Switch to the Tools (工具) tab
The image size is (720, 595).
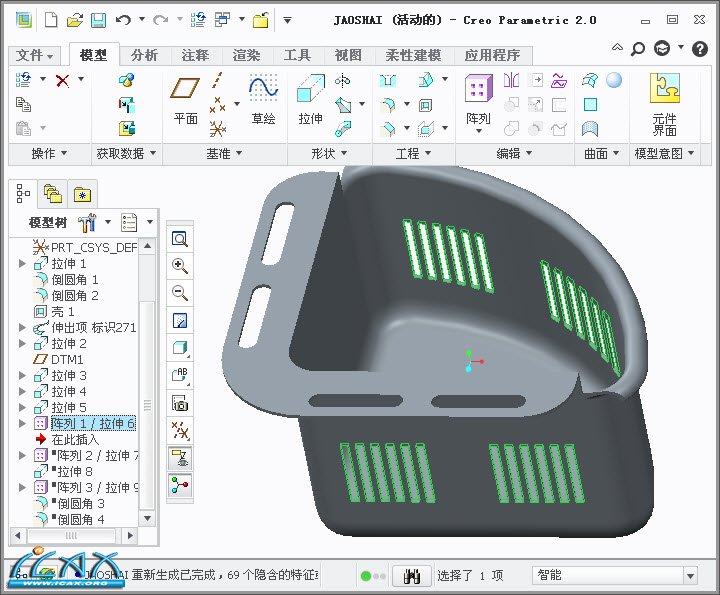[297, 56]
